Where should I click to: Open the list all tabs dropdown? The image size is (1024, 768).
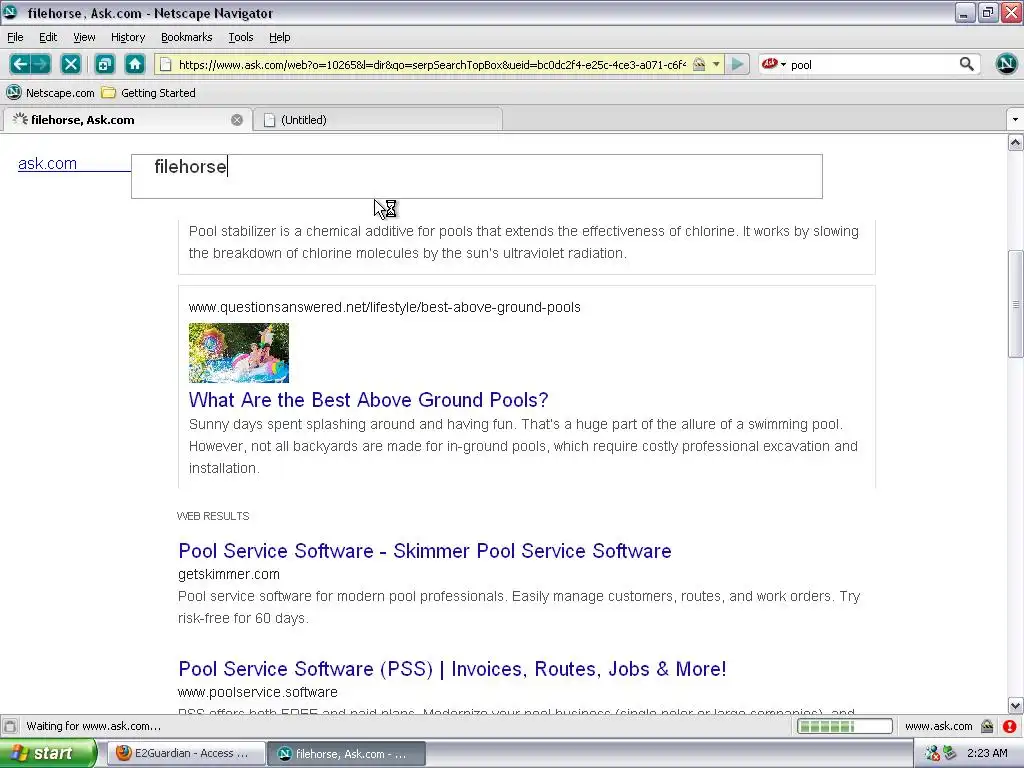(x=1015, y=120)
